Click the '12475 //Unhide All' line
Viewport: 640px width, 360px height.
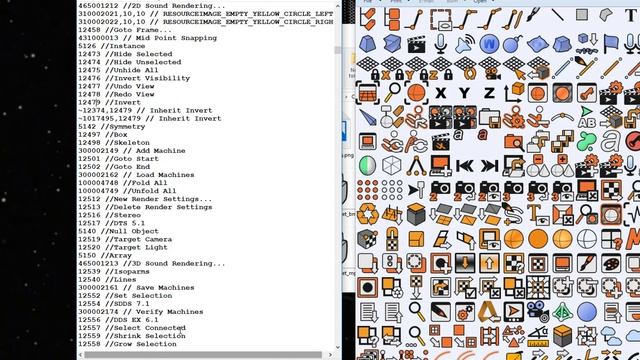tap(118, 70)
